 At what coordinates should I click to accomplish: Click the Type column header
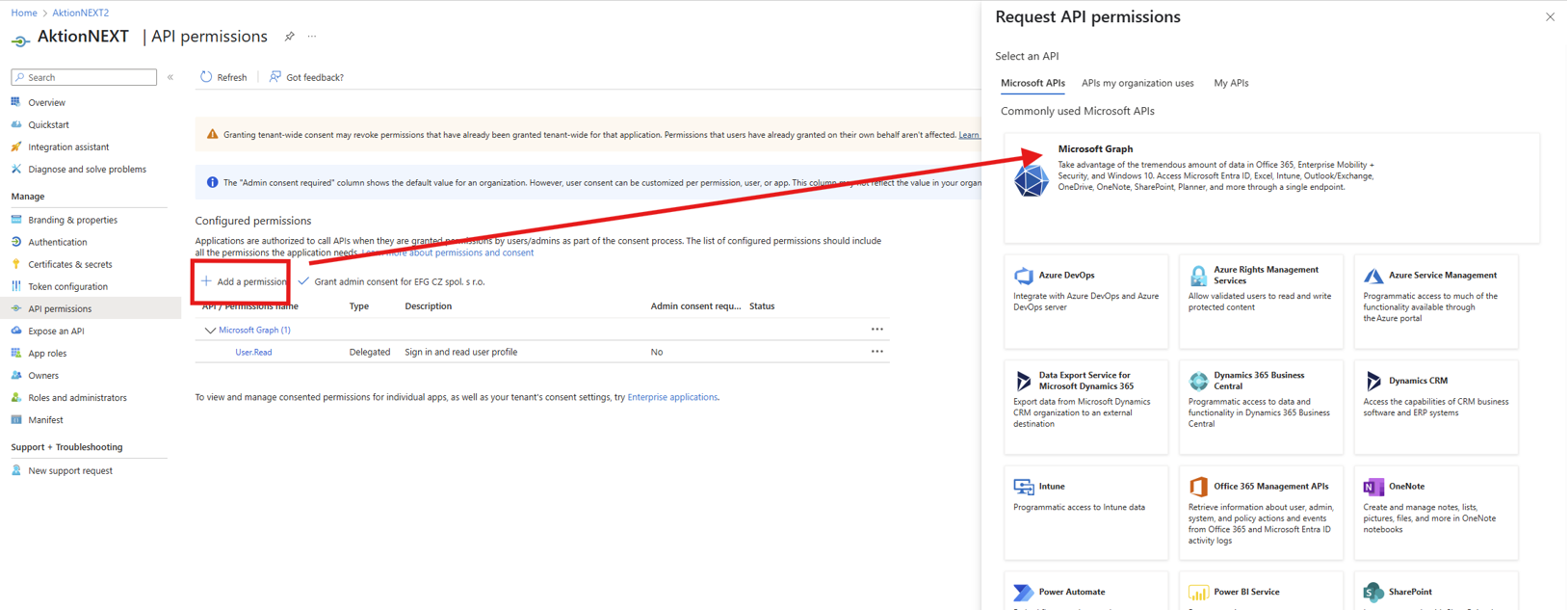[359, 306]
